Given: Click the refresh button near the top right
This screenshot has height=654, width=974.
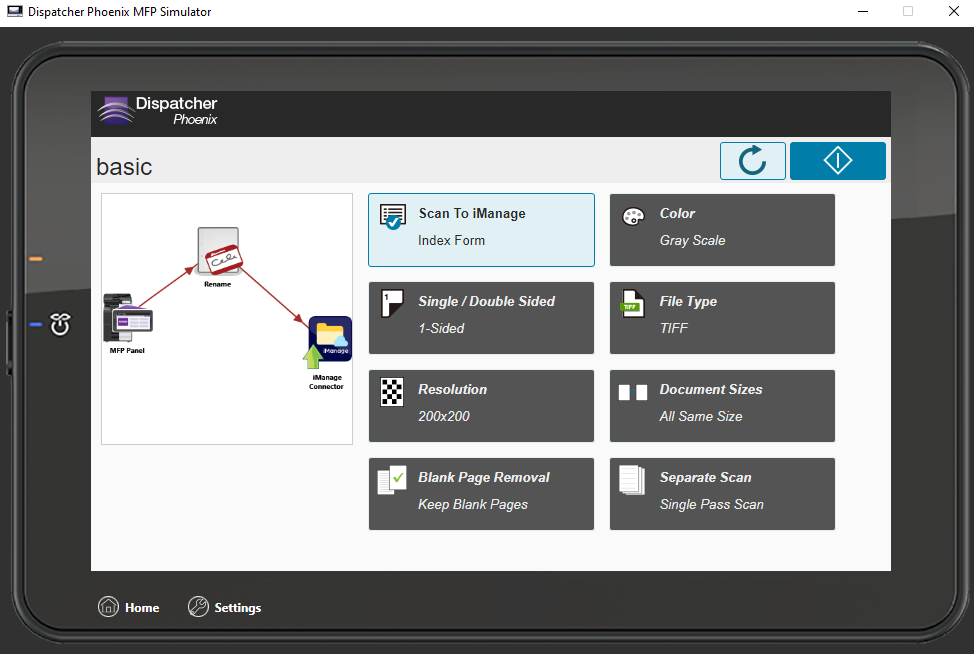Looking at the screenshot, I should pyautogui.click(x=752, y=160).
